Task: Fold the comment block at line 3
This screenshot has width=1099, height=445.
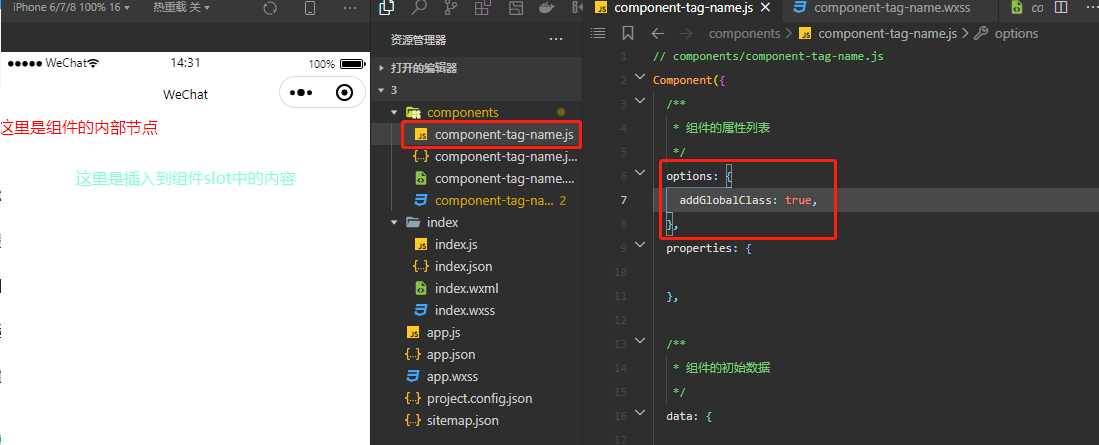Action: point(639,100)
